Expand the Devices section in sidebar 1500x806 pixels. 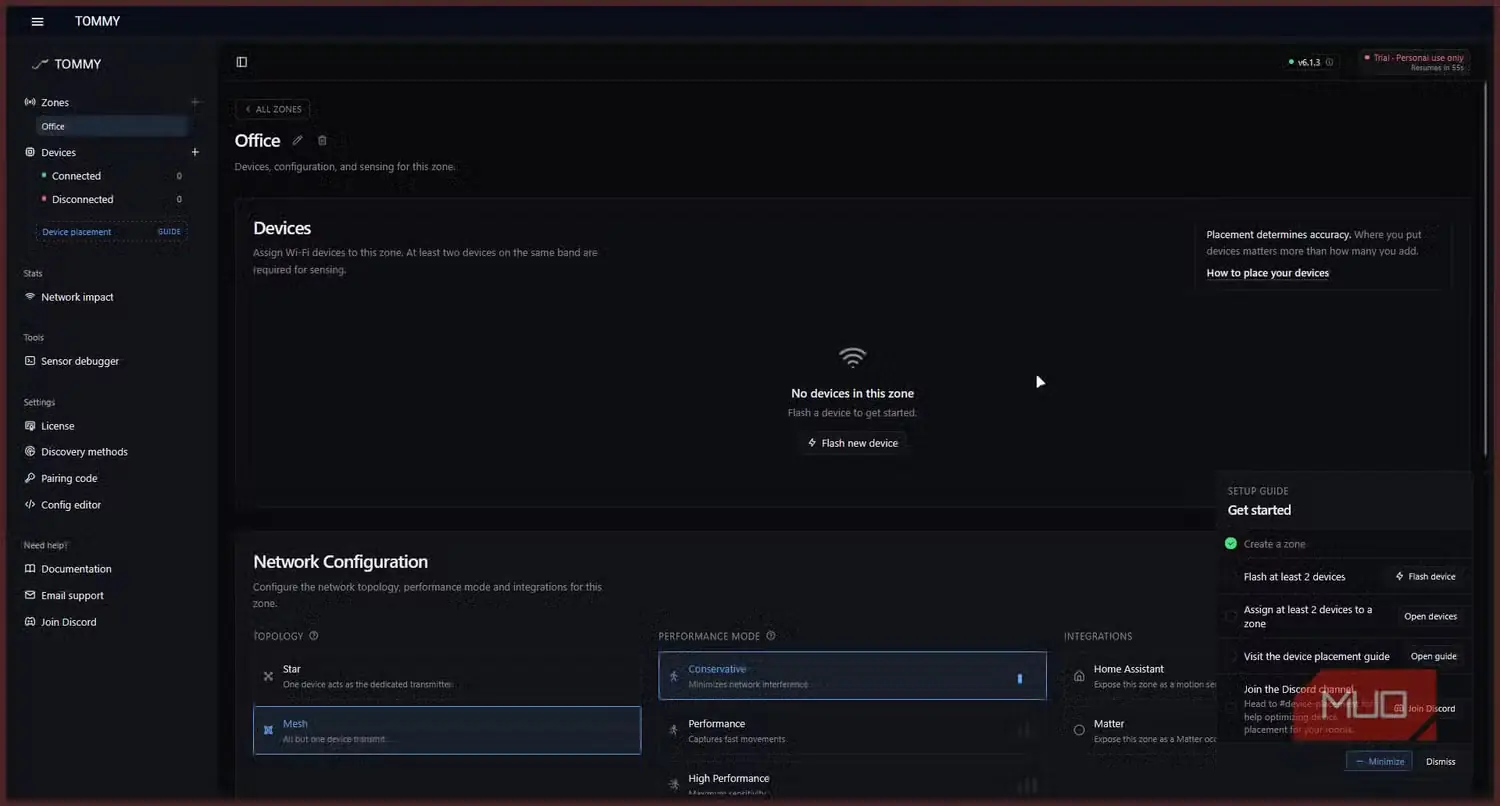(x=58, y=152)
